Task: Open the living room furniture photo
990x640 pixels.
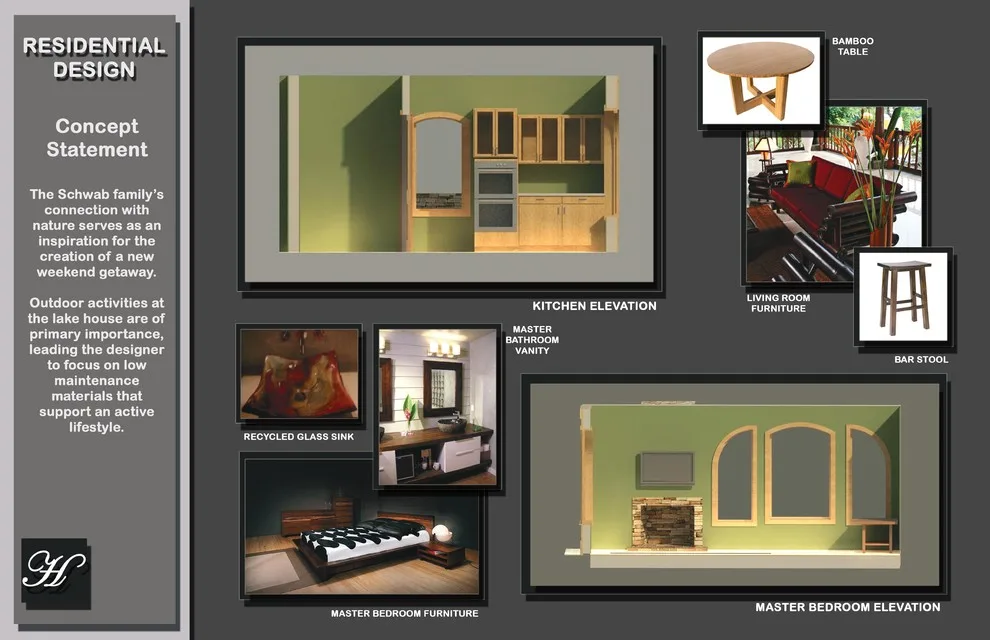Action: [833, 194]
